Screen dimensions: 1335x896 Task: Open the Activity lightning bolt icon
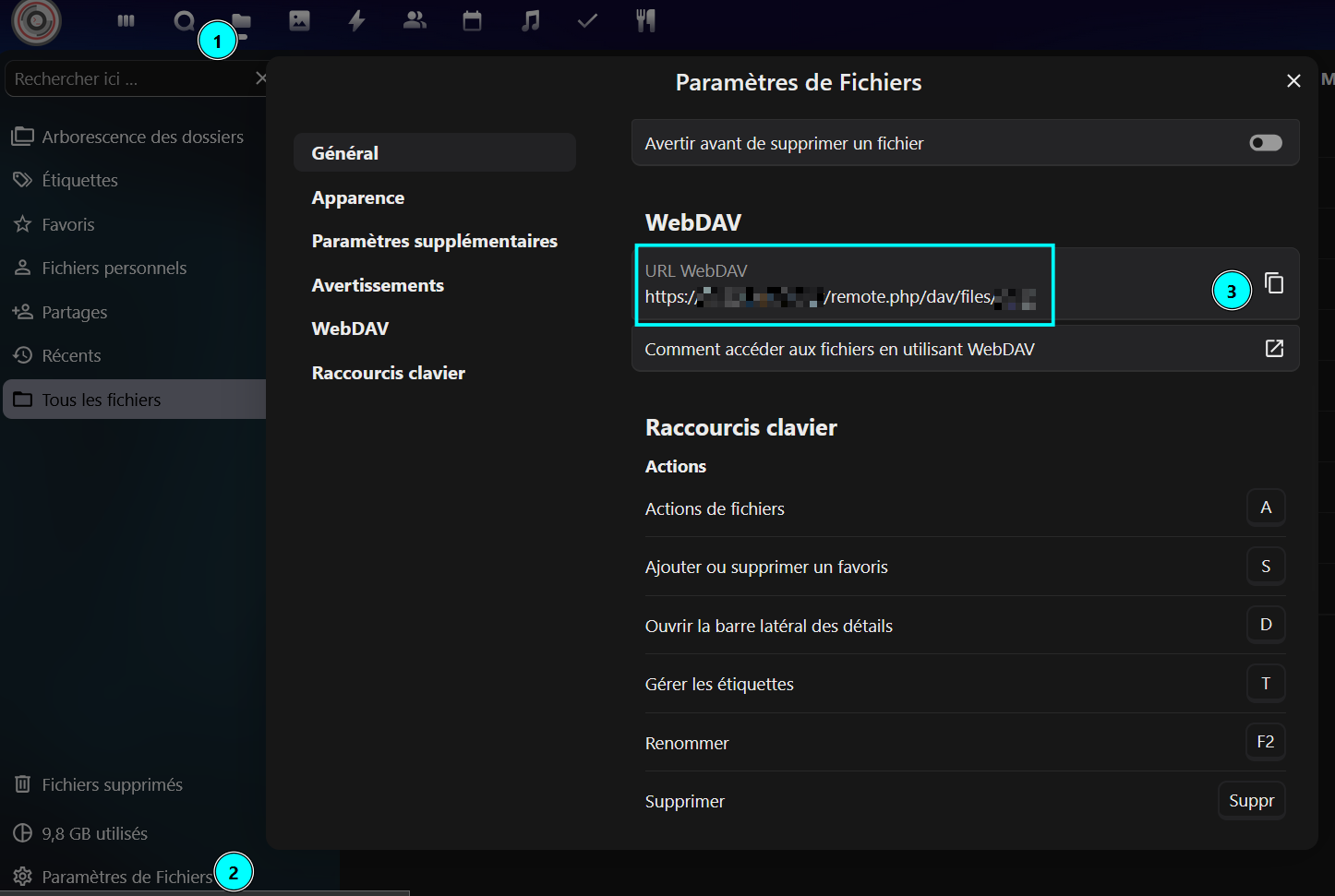pos(356,20)
